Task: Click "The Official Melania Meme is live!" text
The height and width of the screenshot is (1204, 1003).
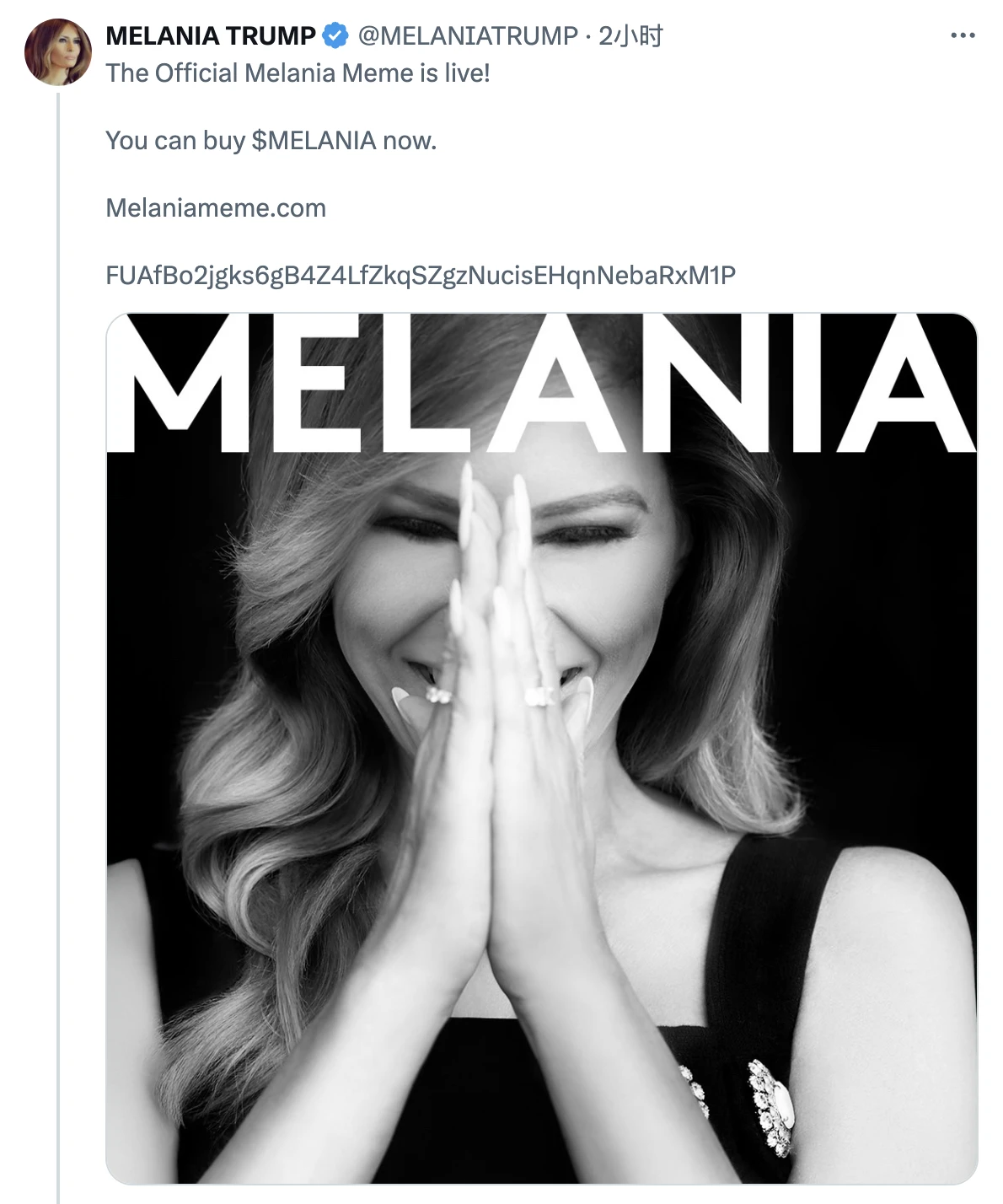Action: 298,73
